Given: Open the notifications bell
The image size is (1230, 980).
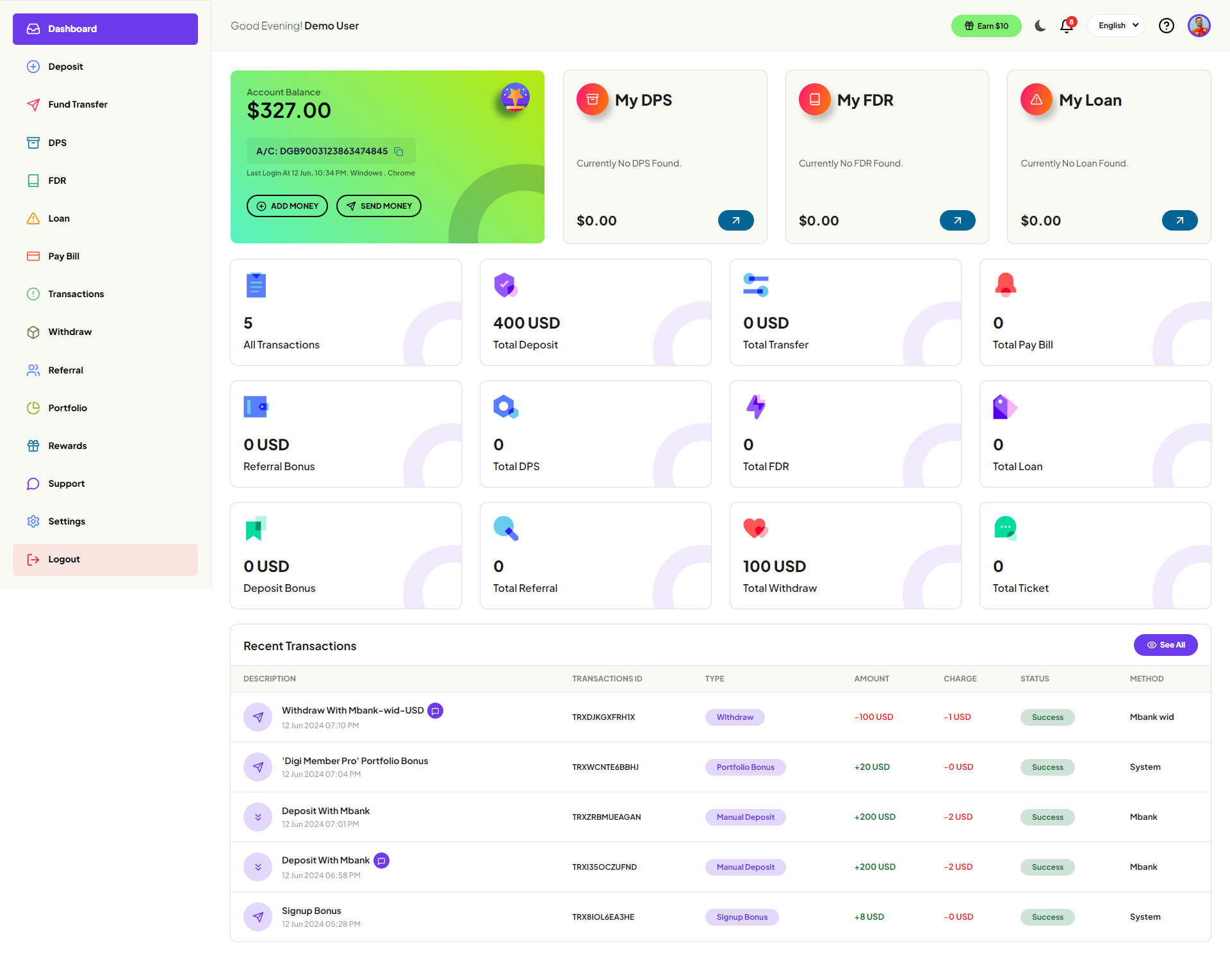Looking at the screenshot, I should click(1067, 26).
